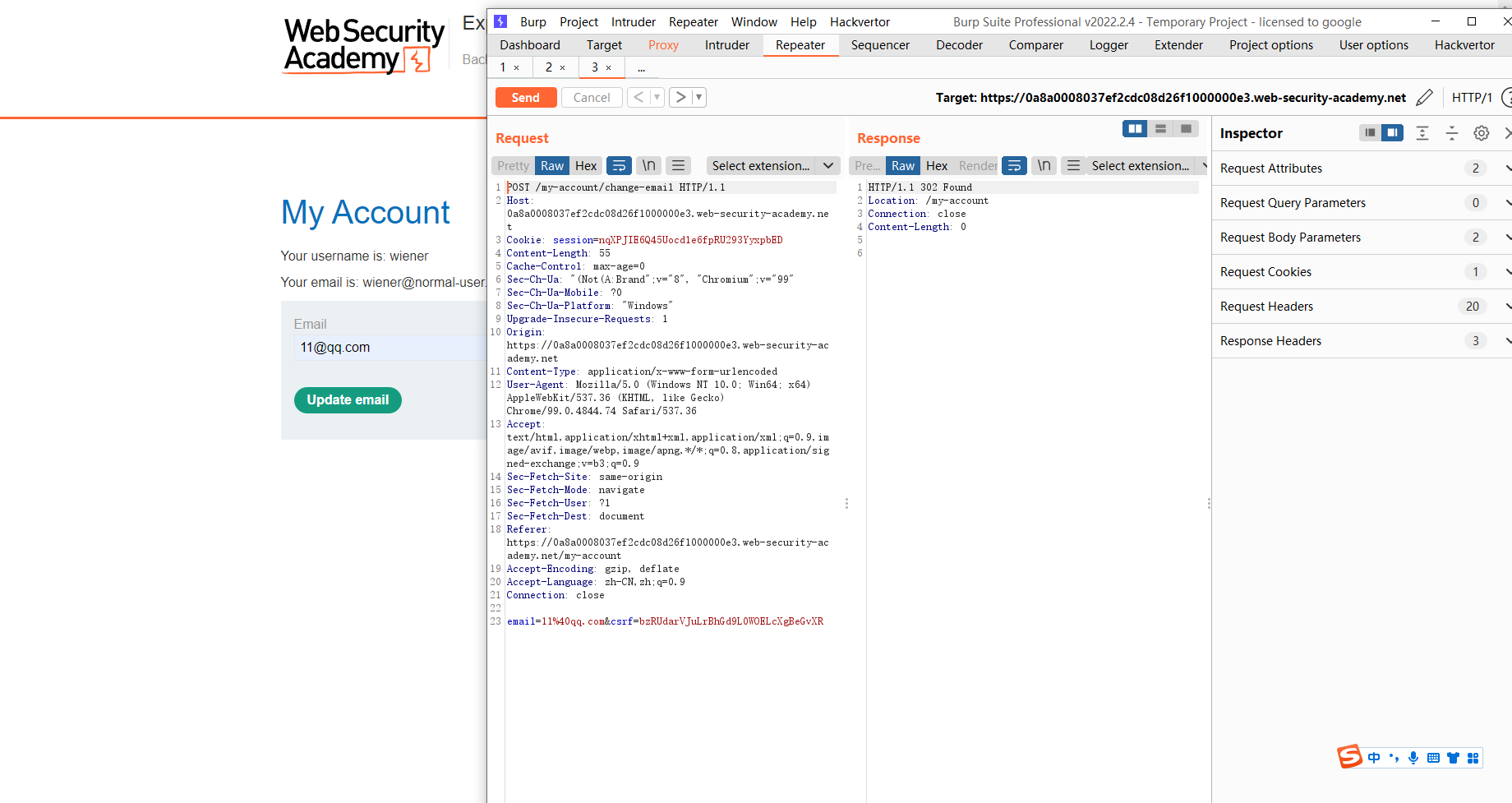The height and width of the screenshot is (803, 1512).
Task: Expand Request Attributes section
Action: click(1362, 168)
